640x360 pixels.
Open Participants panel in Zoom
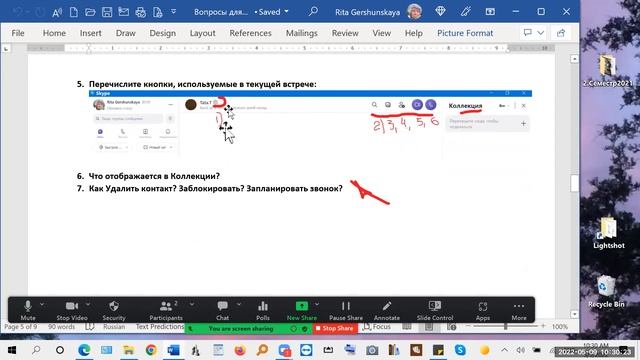click(x=166, y=310)
